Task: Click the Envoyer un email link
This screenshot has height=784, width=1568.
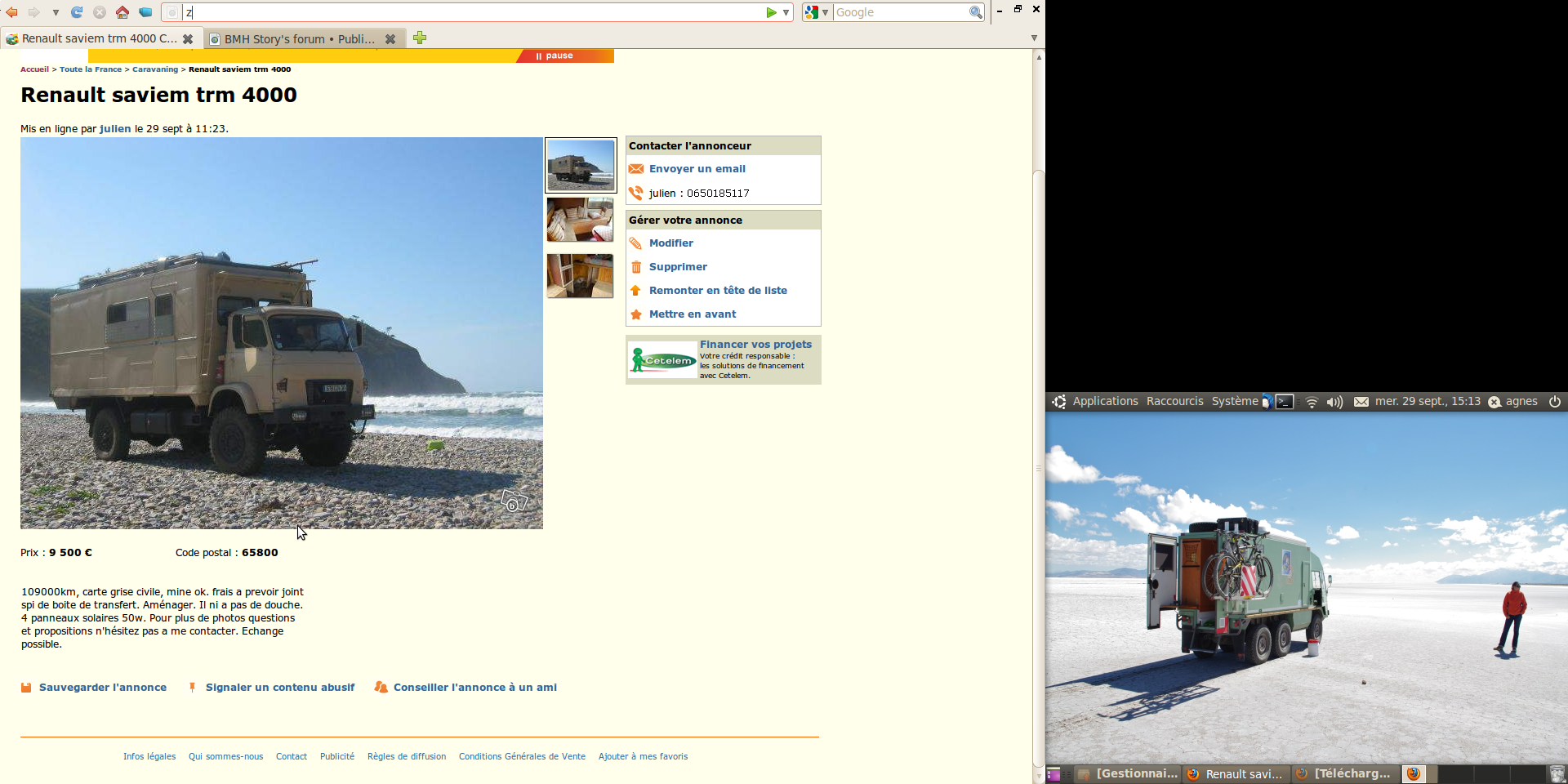Action: 697,169
